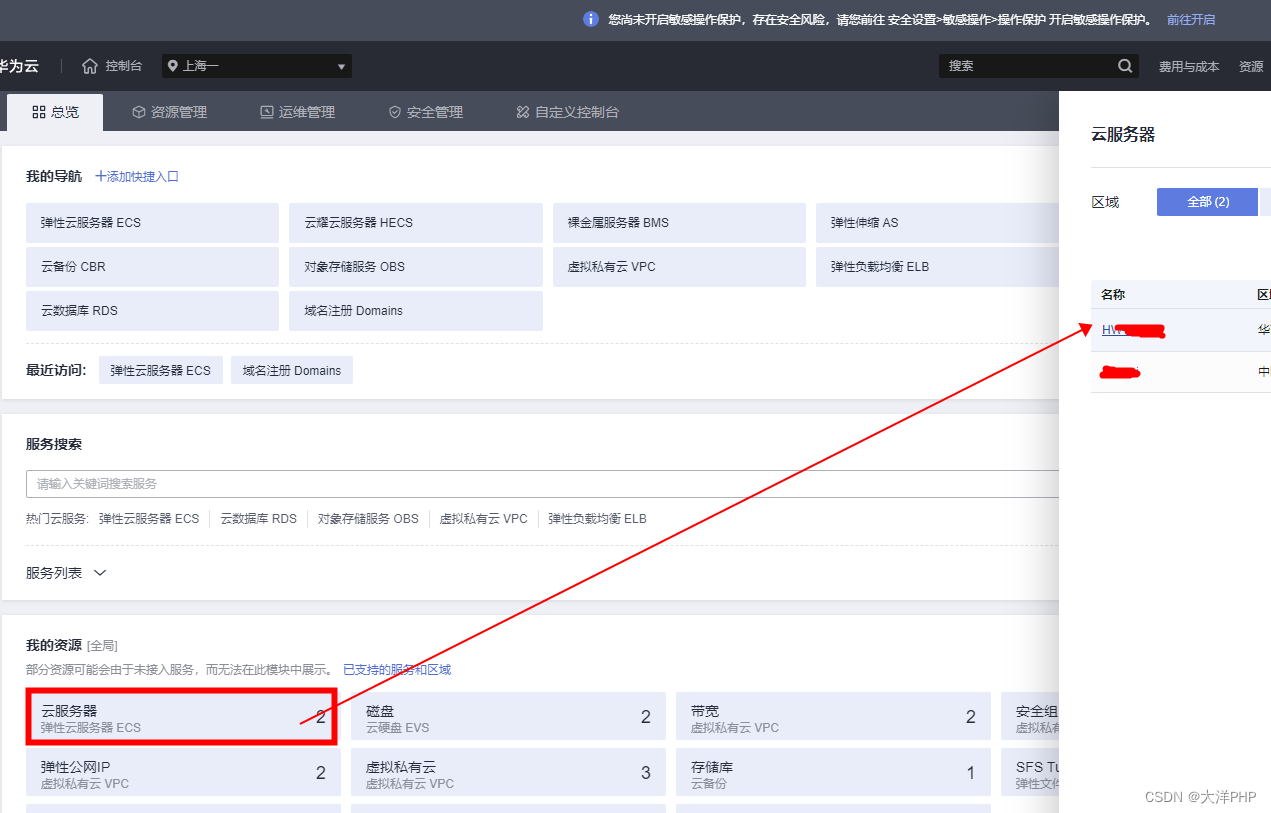Click the info icon in the security notice
Viewport: 1271px width, 813px height.
[591, 19]
